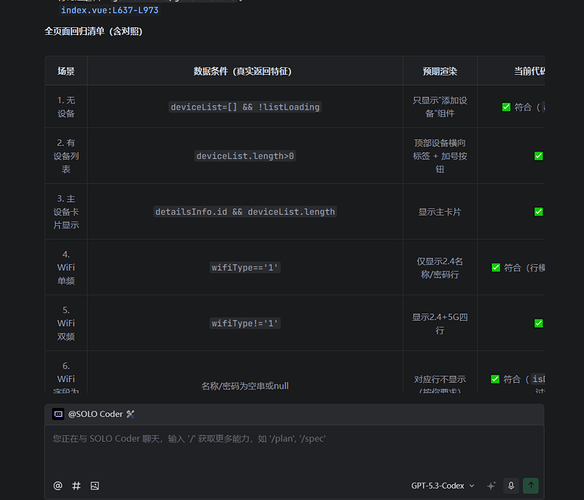Click the microphone voice input button
584x500 pixels.
(x=511, y=485)
